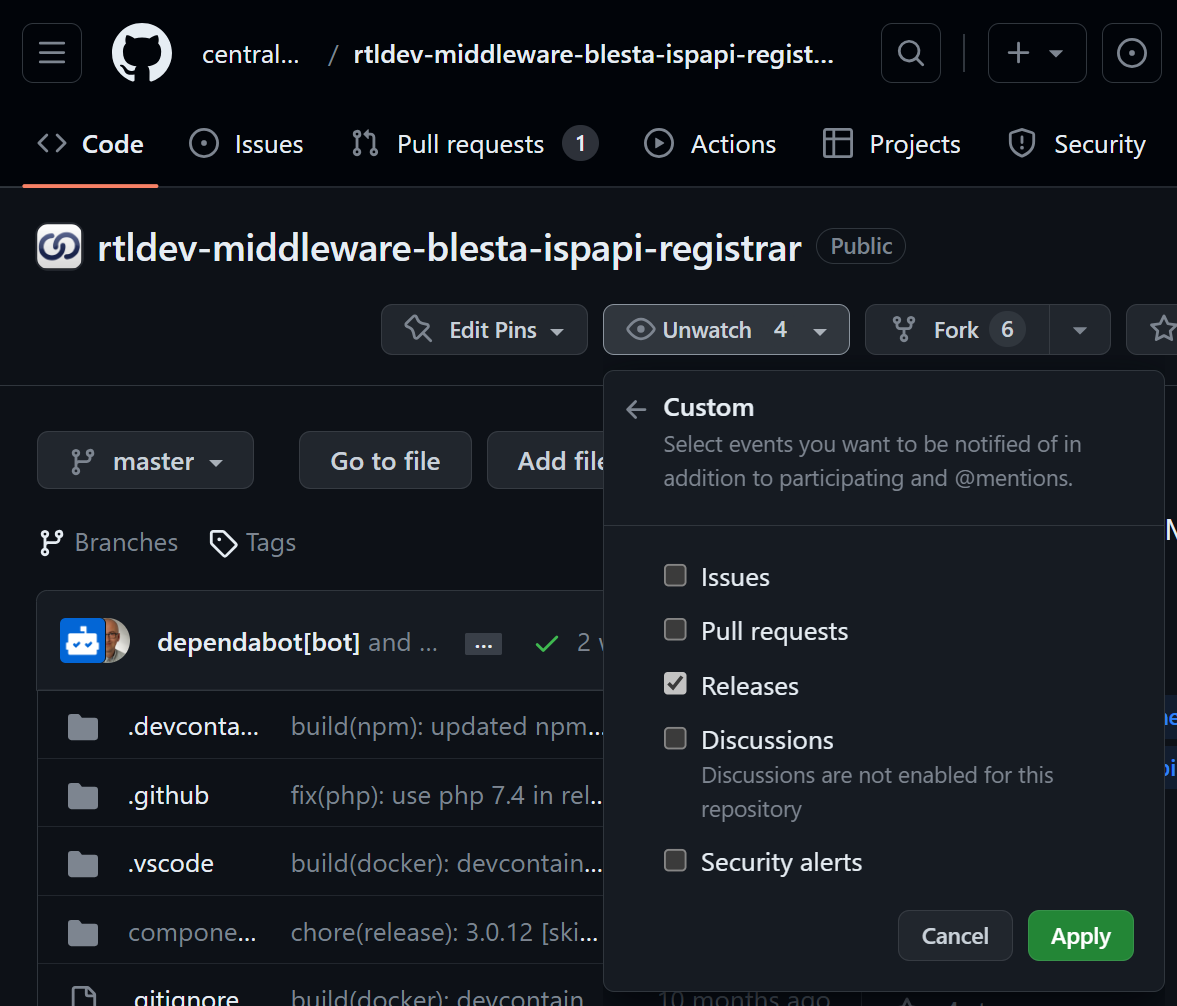The image size is (1177, 1006).
Task: Go to GitHub homepage via Octocat logo
Action: click(x=142, y=53)
